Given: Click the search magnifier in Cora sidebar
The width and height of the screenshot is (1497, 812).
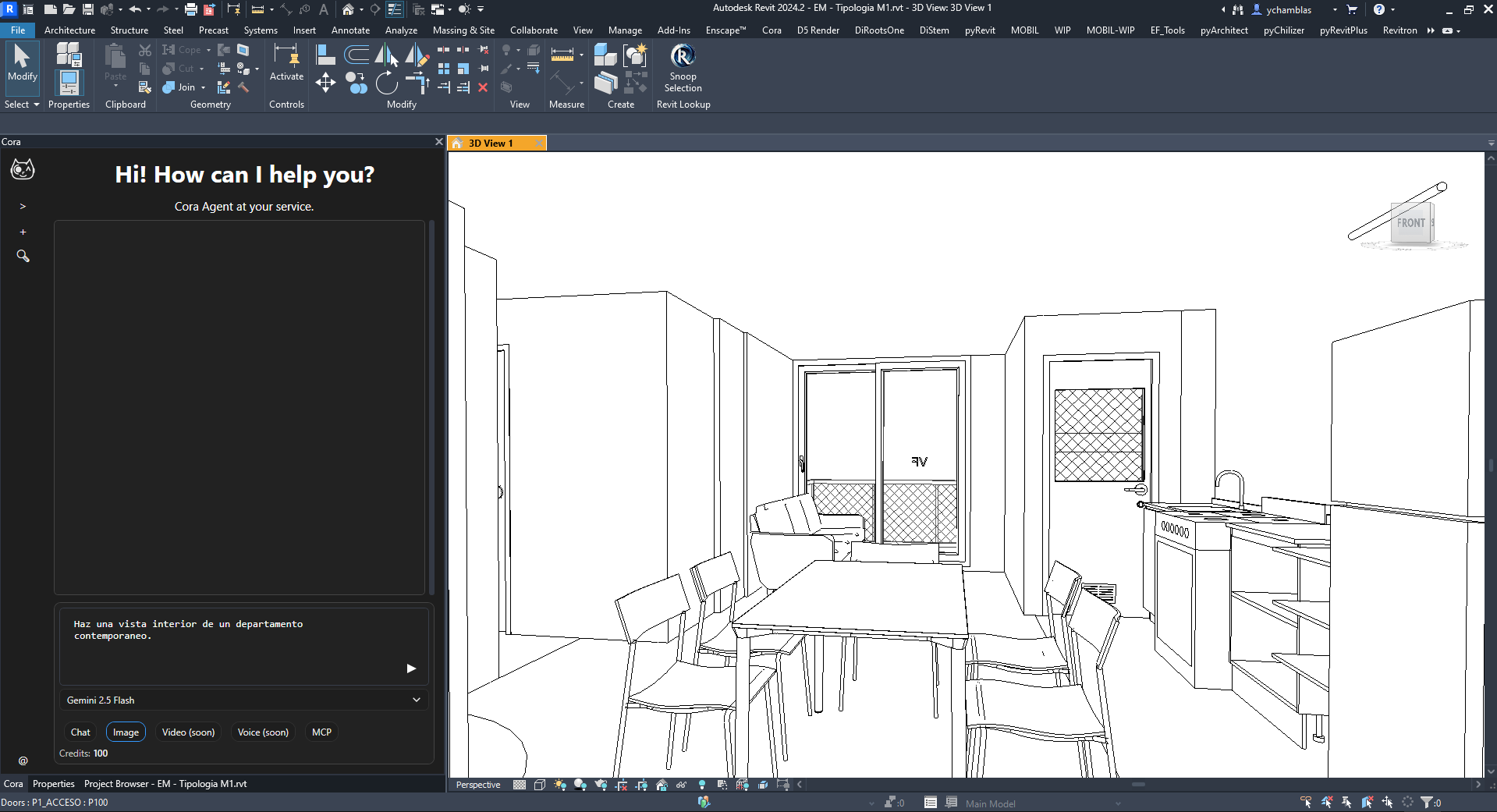Looking at the screenshot, I should (23, 256).
